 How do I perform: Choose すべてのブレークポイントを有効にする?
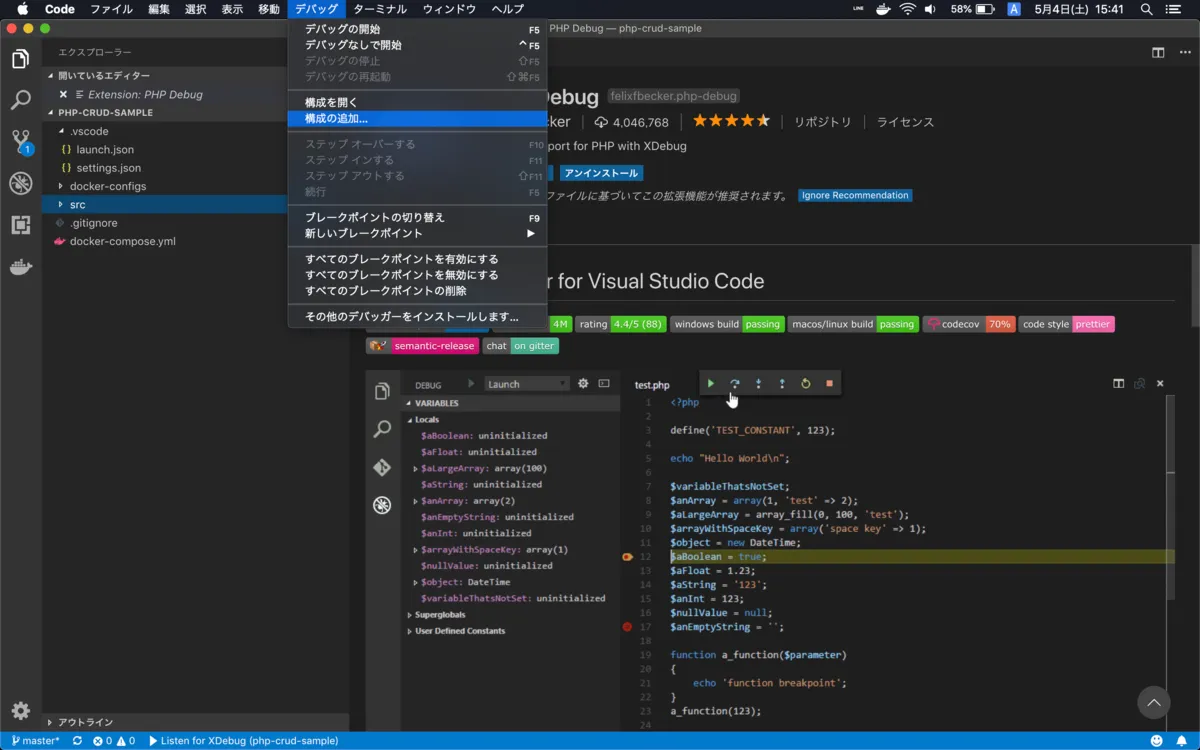pos(417,259)
